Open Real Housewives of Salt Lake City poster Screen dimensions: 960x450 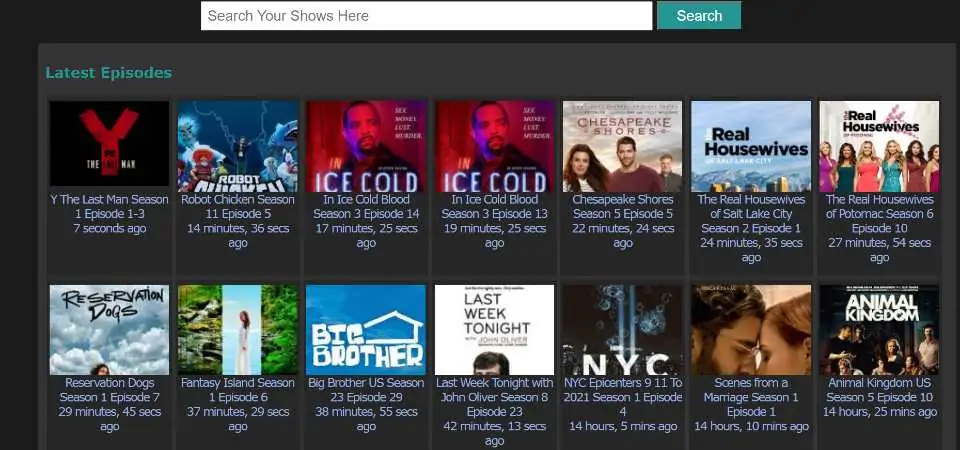[x=751, y=146]
